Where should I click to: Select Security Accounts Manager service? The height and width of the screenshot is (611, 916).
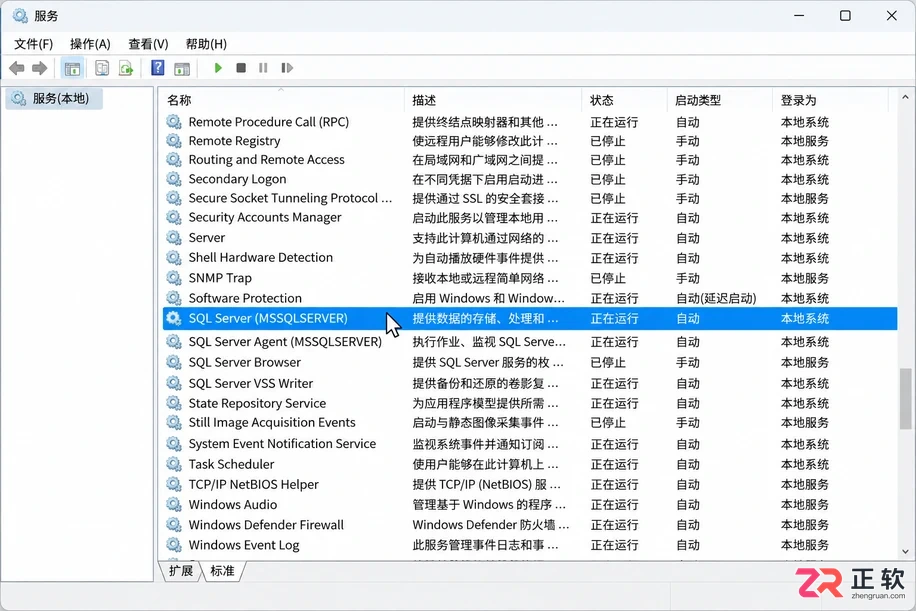[529, 217]
